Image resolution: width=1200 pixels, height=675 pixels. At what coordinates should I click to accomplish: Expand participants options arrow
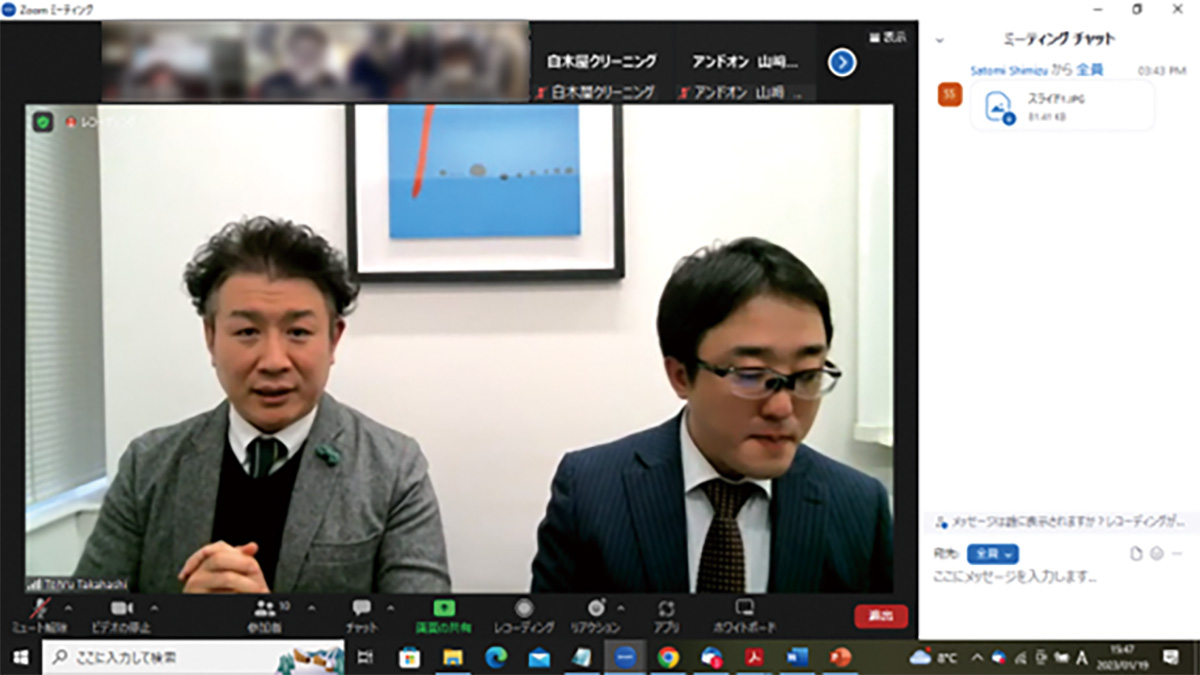[x=311, y=608]
